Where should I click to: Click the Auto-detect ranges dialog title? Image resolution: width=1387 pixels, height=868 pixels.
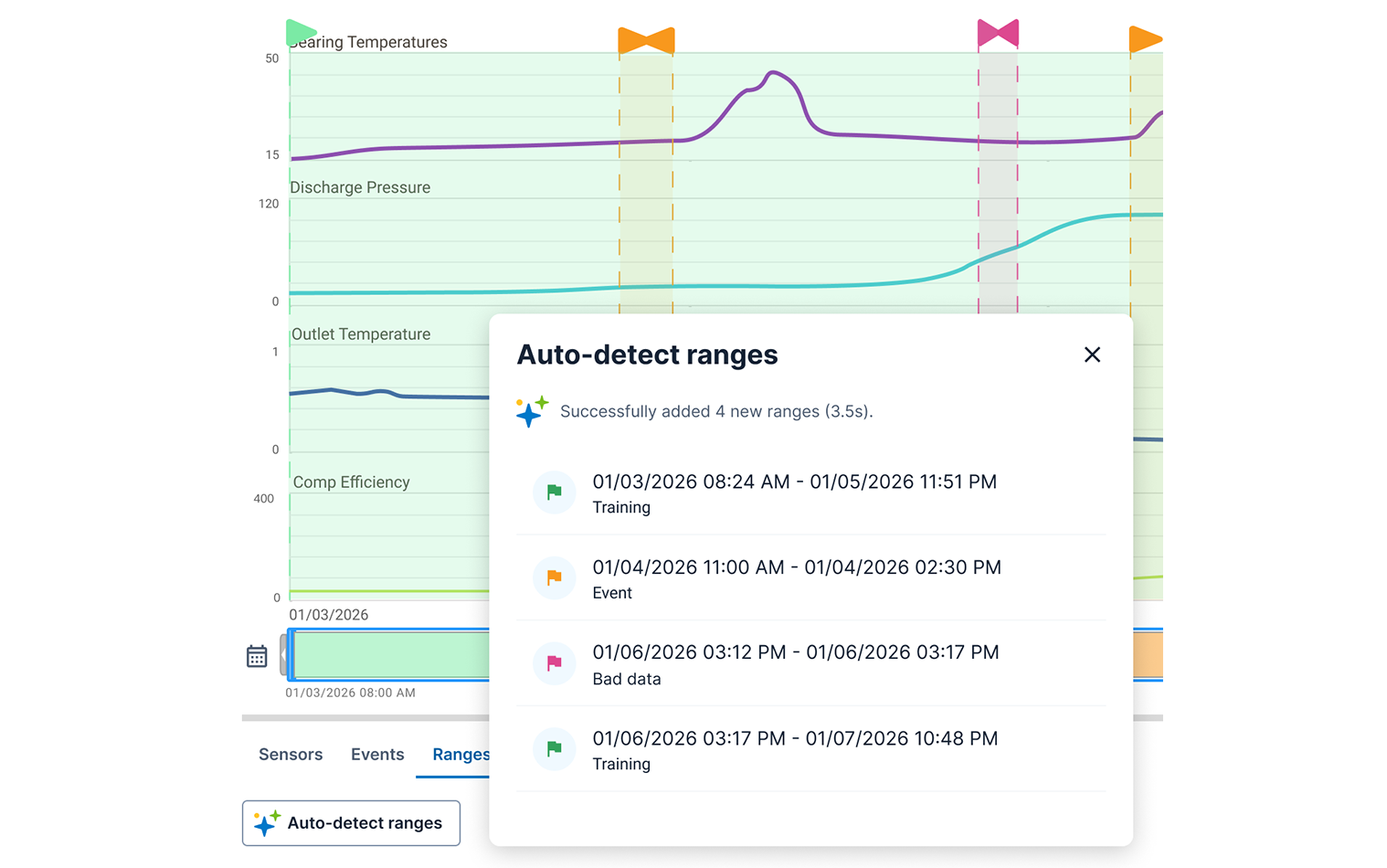pos(648,355)
